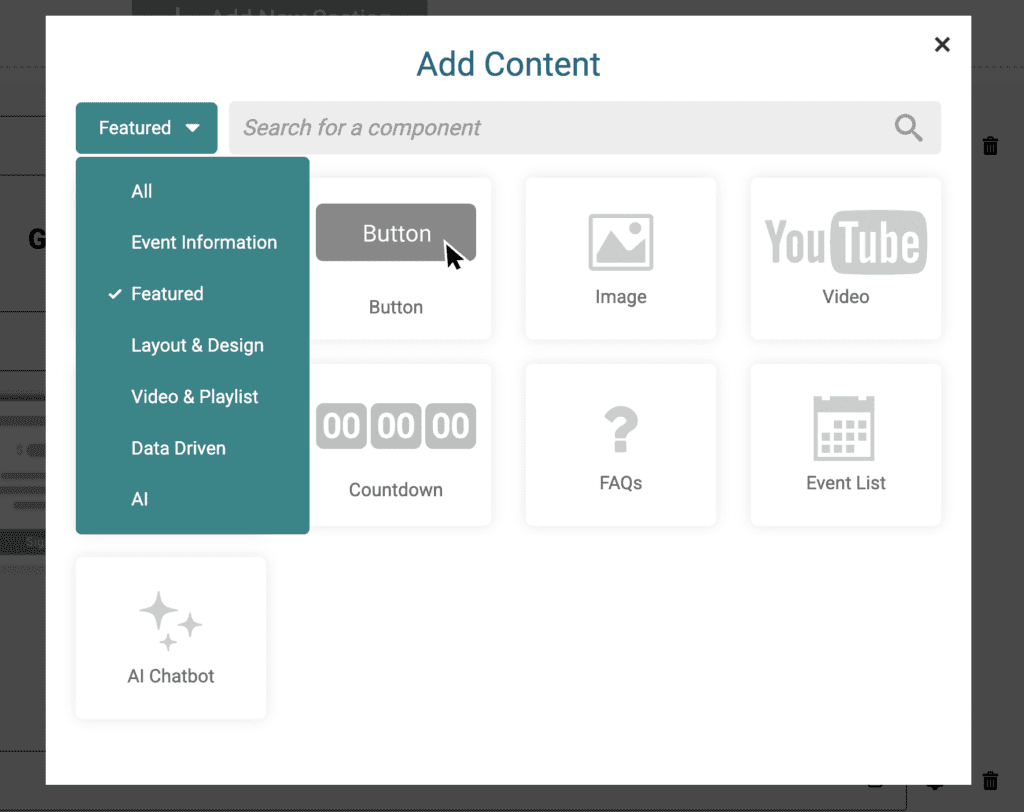
Task: Click the top-right trash delete icon
Action: (990, 146)
